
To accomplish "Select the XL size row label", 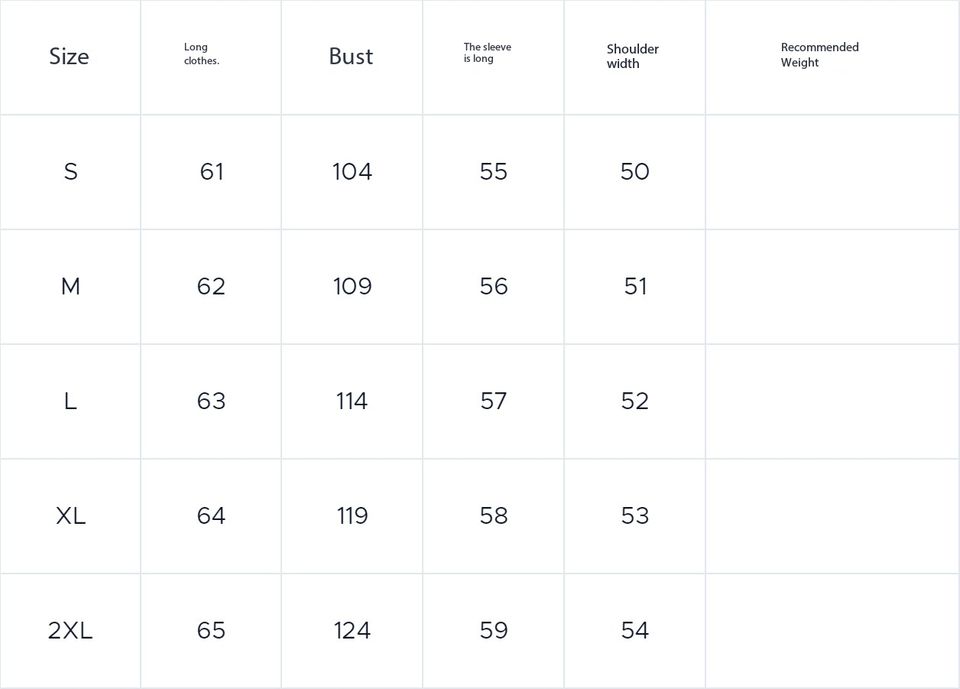I will click(x=70, y=516).
